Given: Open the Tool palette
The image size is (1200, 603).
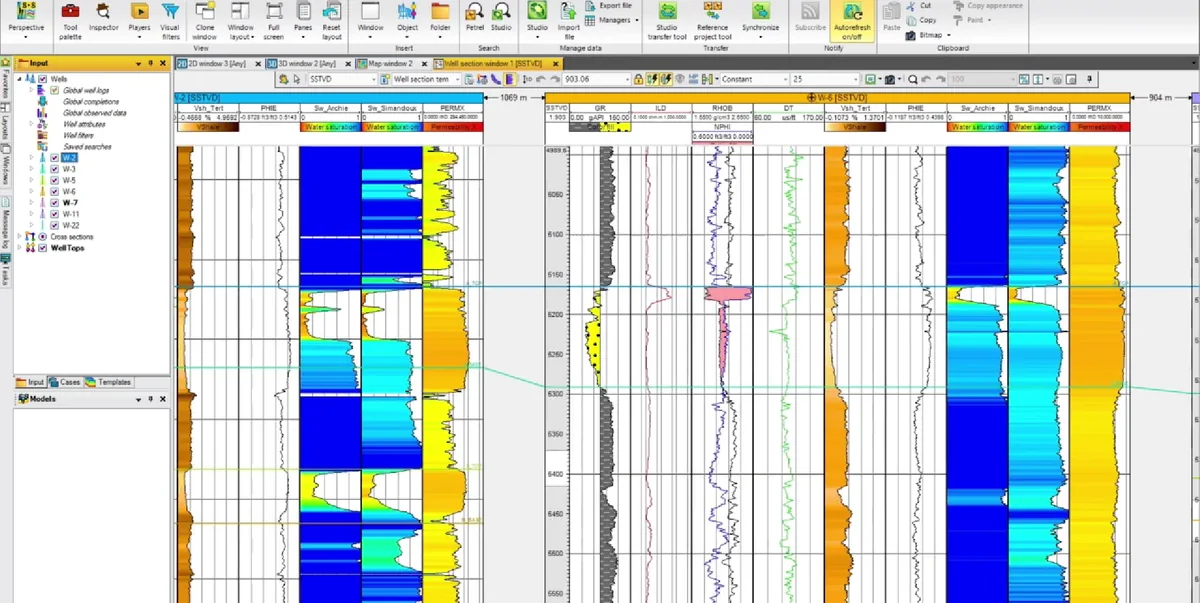Looking at the screenshot, I should pyautogui.click(x=70, y=20).
